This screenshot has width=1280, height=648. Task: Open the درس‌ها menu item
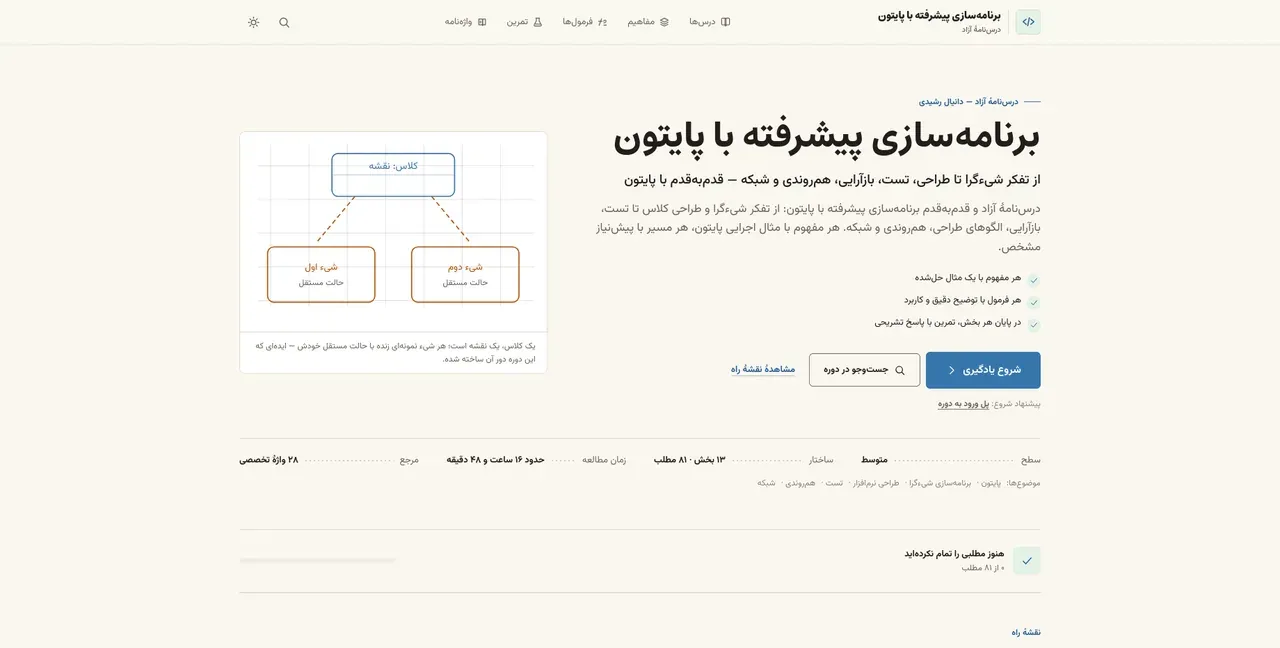(x=710, y=22)
